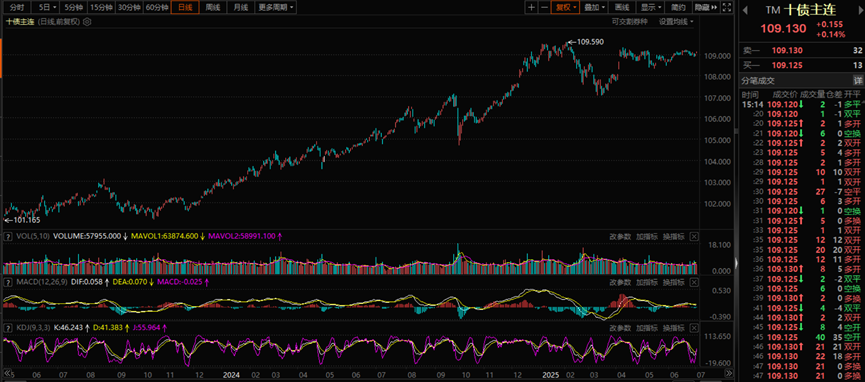865x382 pixels.
Task: Close the KDJ indicator panel
Action: 694,328
